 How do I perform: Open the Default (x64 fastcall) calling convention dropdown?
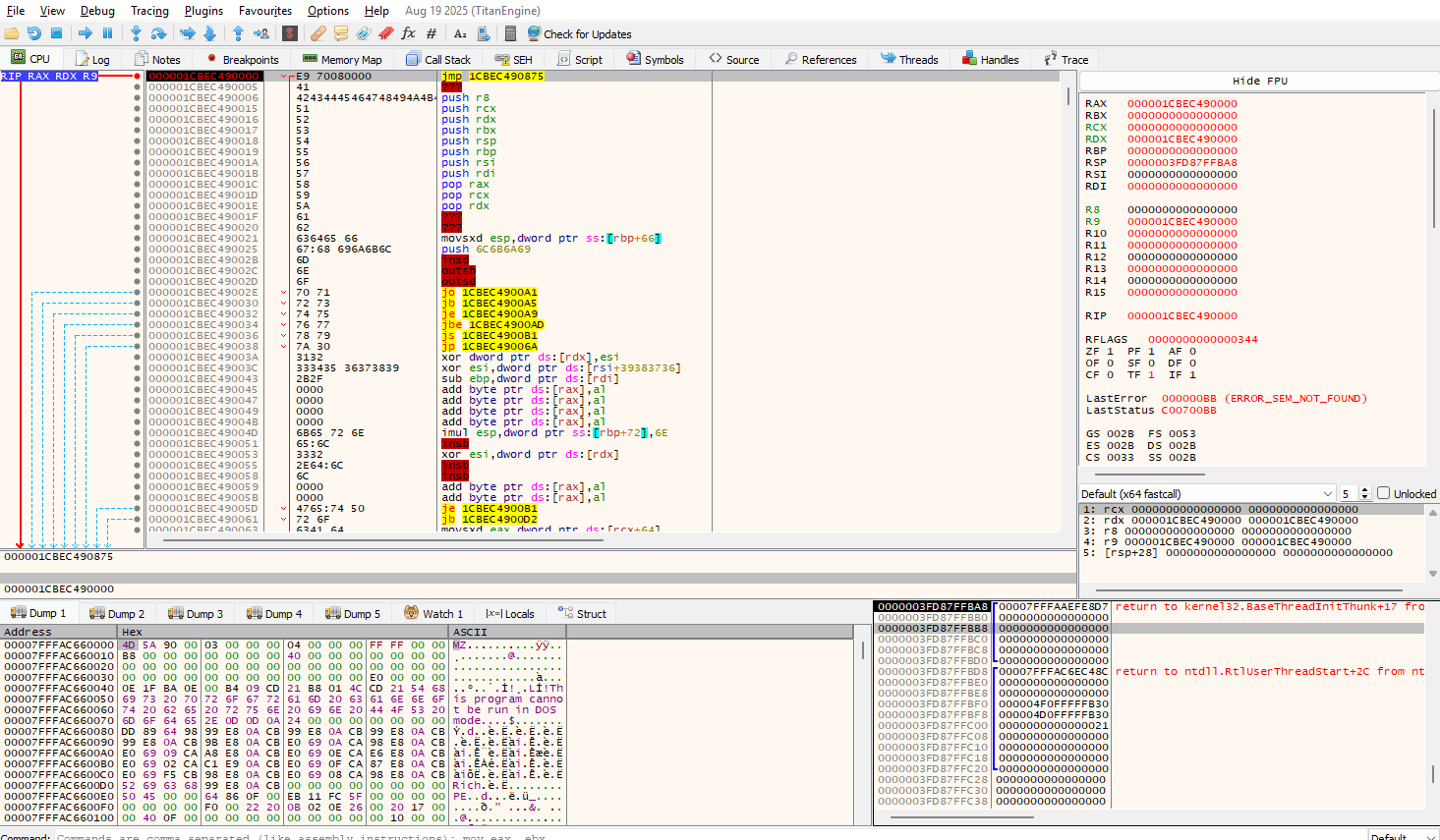(1207, 493)
